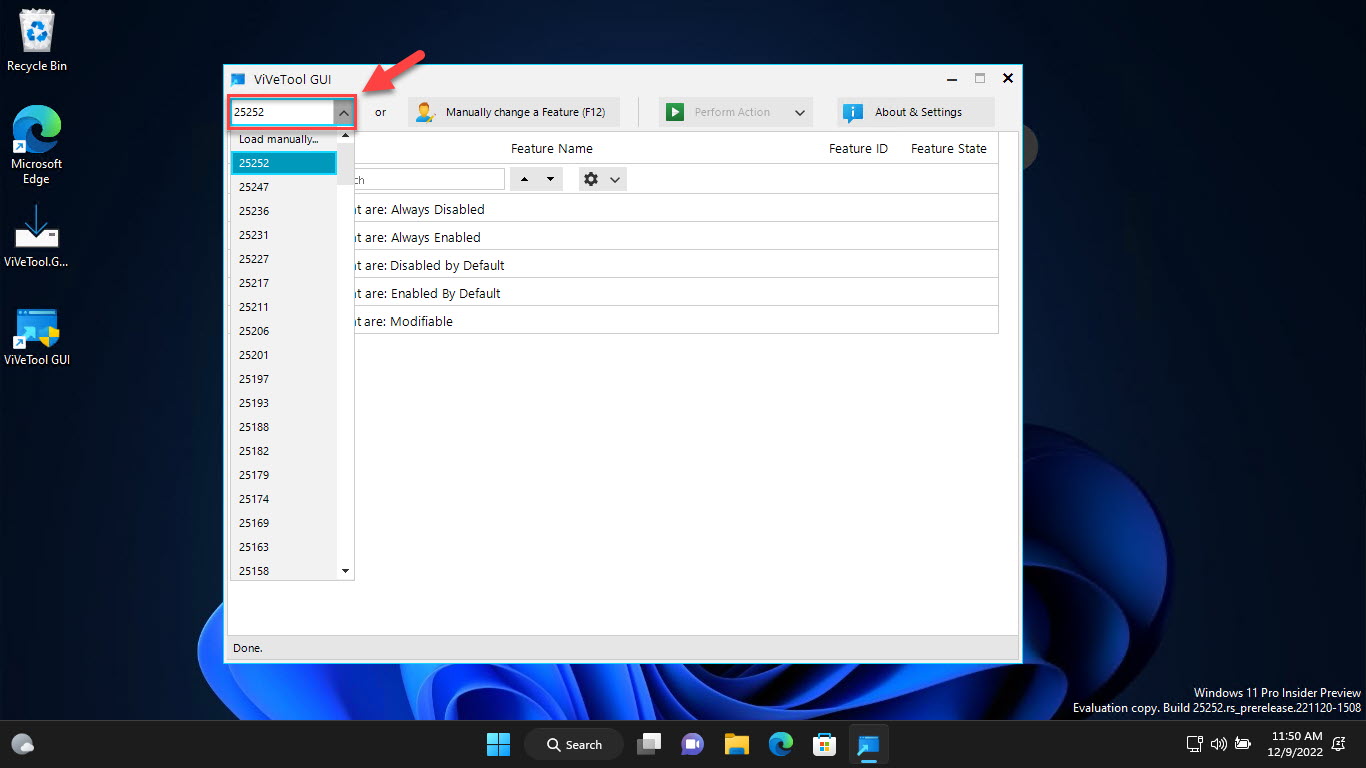Open File Explorer from the taskbar
Screen dimensions: 1366x768
737,744
